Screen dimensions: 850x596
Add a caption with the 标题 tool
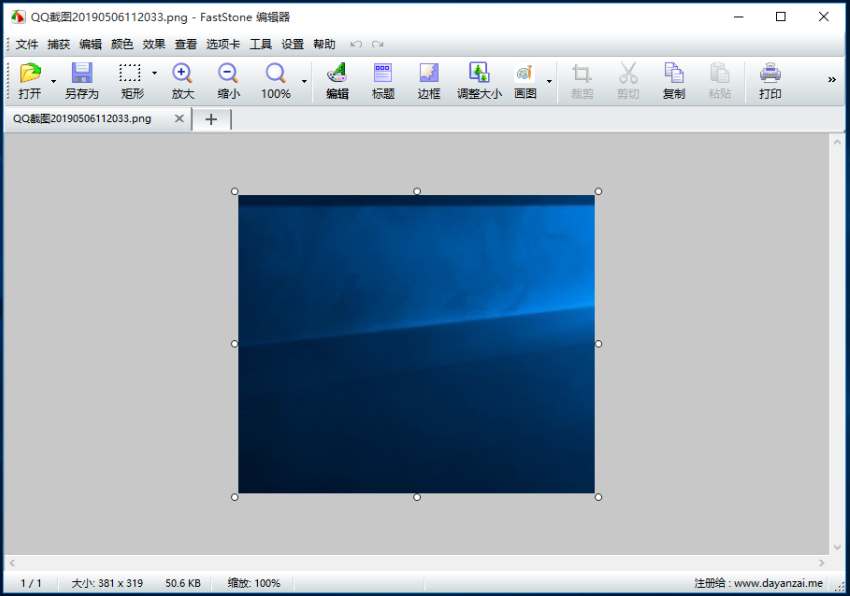coord(382,80)
